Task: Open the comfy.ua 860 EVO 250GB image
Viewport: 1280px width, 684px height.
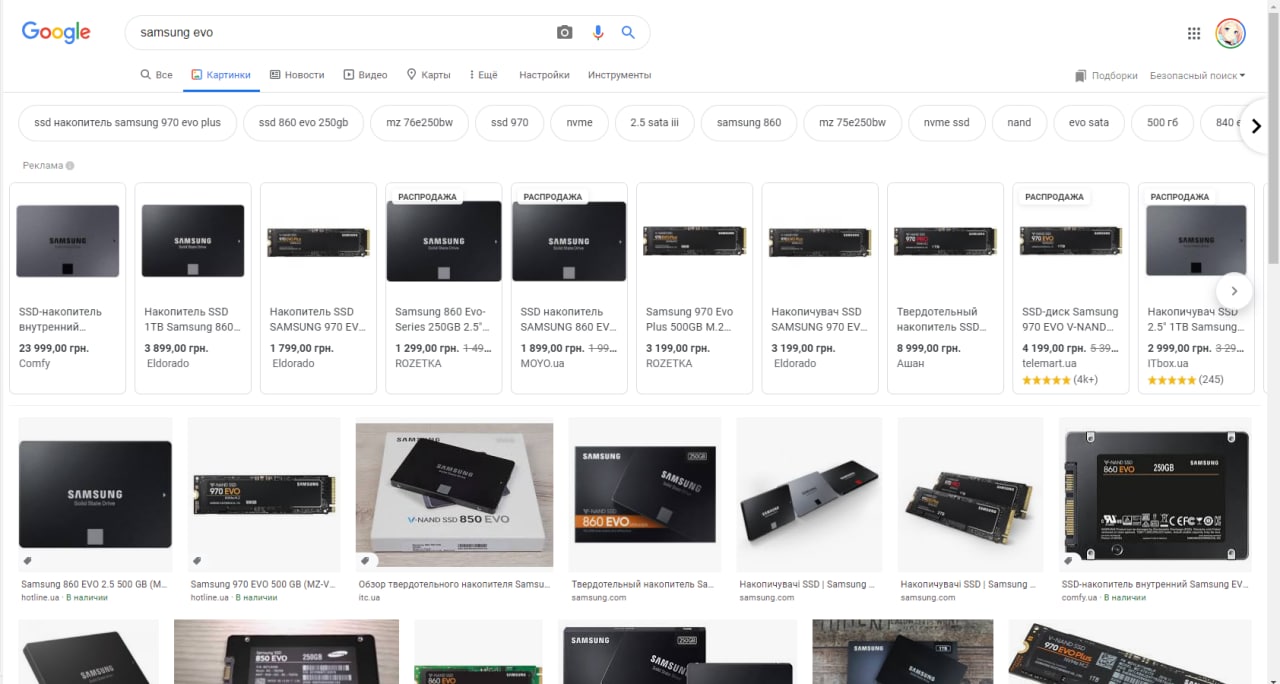Action: [x=1157, y=494]
